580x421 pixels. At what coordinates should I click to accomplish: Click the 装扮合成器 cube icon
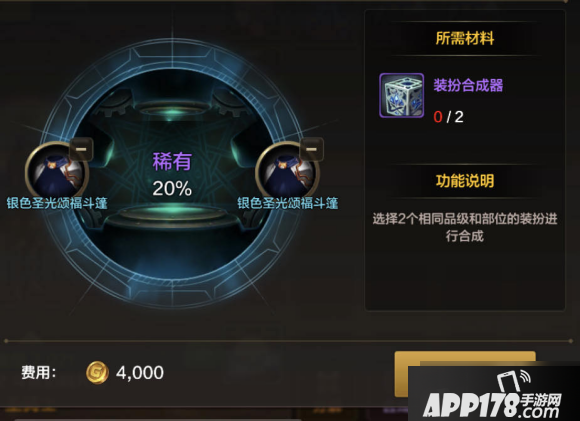tap(402, 95)
